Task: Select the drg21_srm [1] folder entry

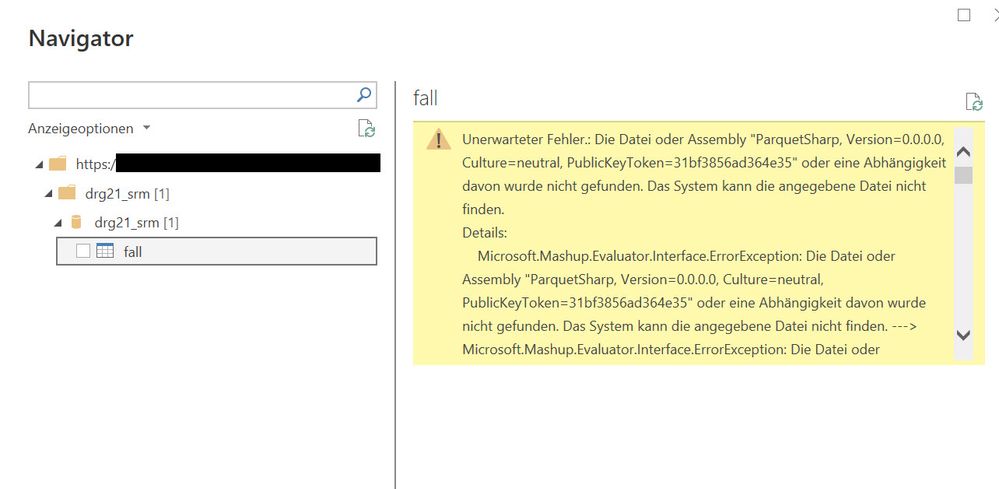Action: point(127,194)
